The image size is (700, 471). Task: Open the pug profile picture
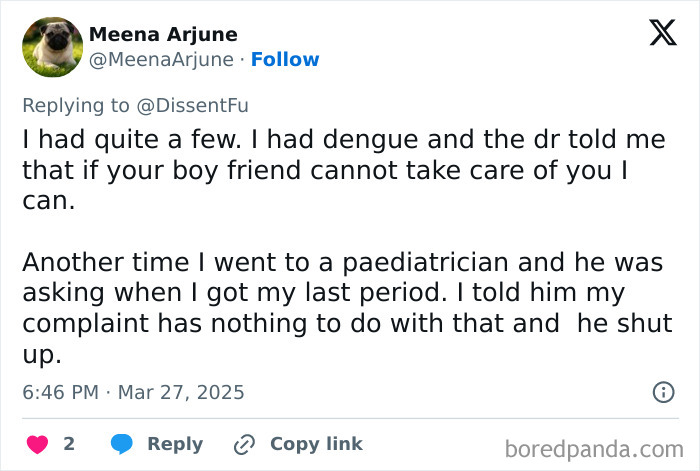click(51, 47)
